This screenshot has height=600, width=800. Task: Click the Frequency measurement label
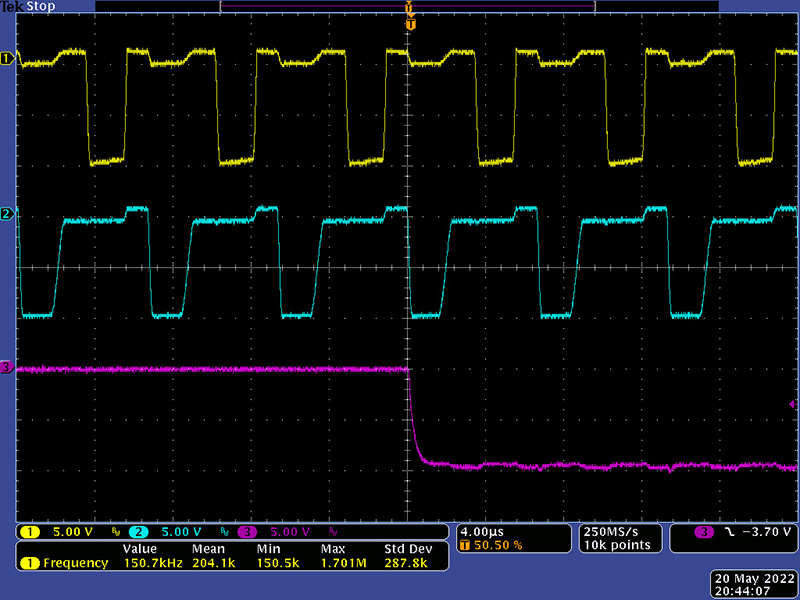coord(75,563)
